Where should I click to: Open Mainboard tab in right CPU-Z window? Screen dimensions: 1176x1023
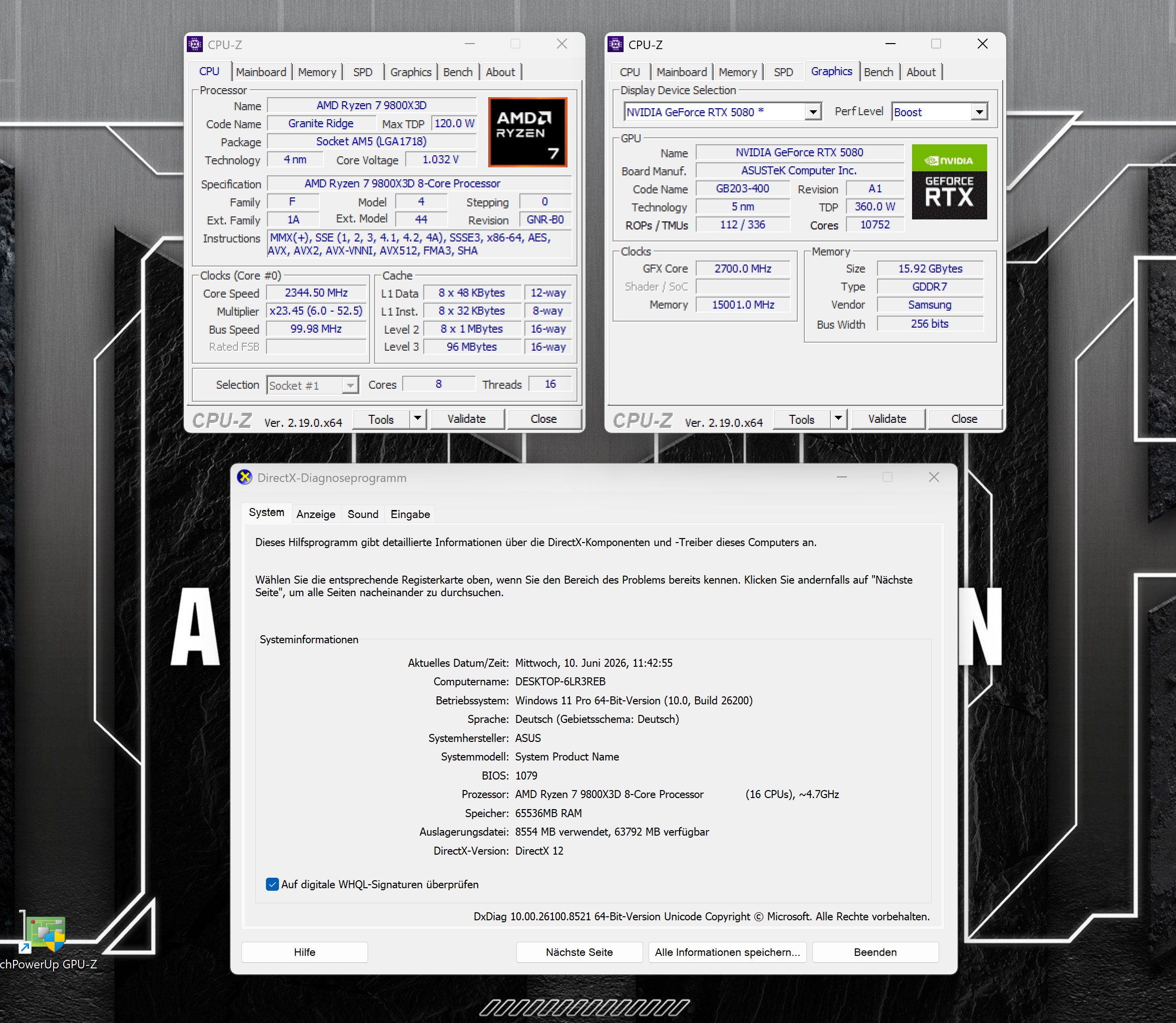(x=682, y=72)
